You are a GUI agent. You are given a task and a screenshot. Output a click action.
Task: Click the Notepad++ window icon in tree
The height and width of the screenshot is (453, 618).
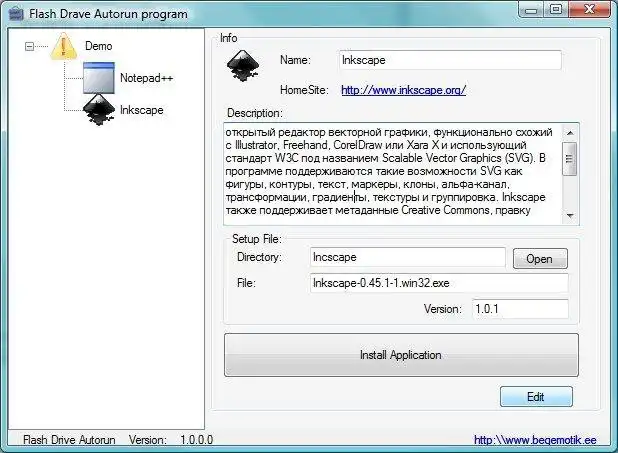99,78
